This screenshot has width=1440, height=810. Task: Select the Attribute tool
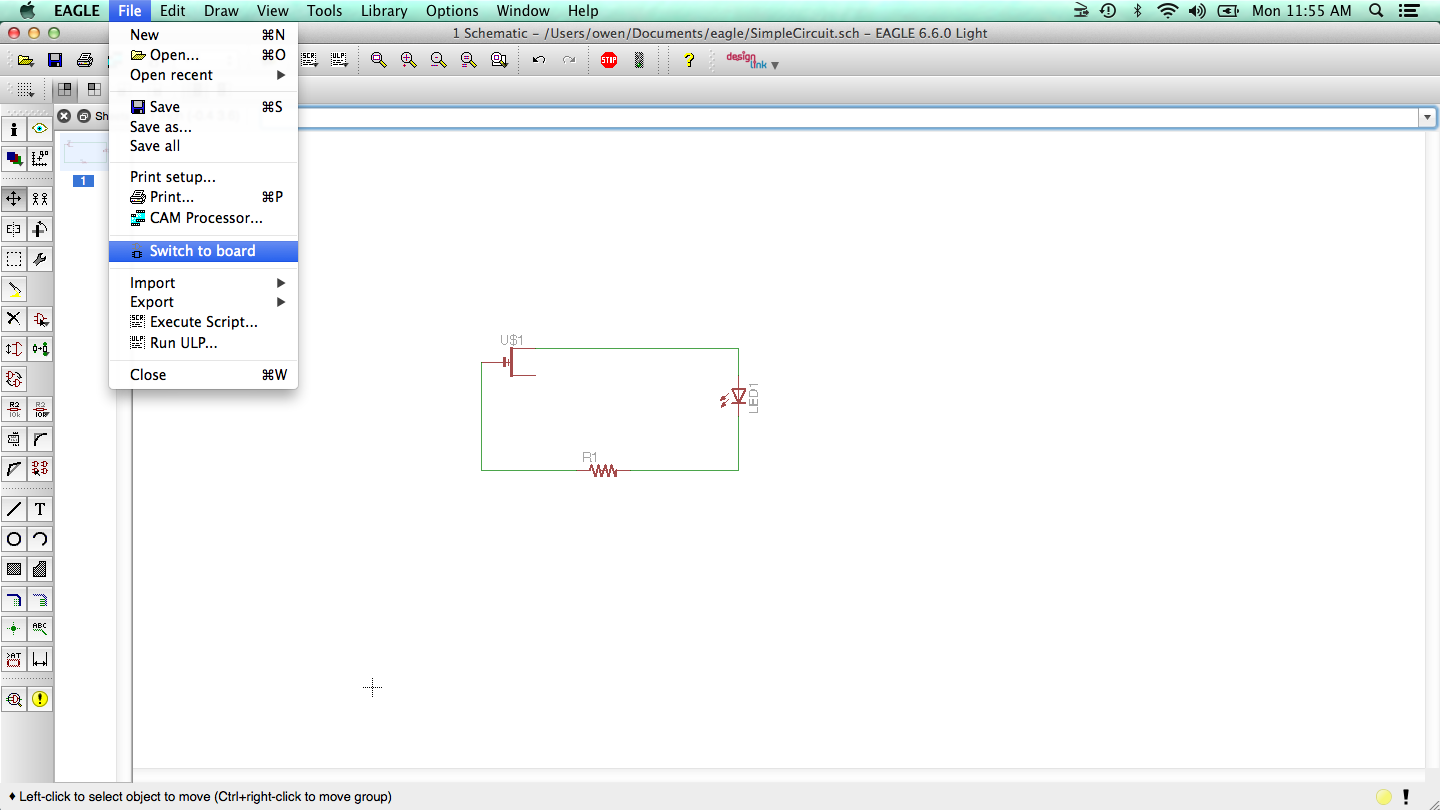pos(14,659)
